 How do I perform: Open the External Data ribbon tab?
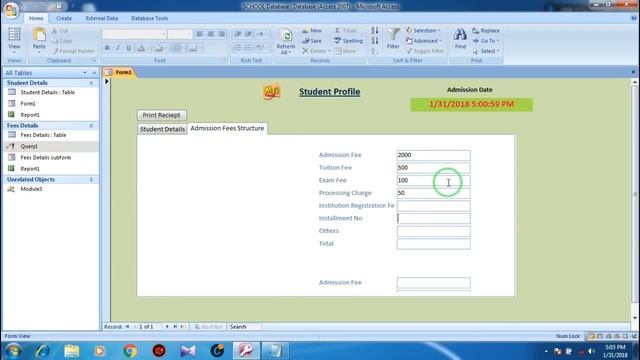[102, 18]
